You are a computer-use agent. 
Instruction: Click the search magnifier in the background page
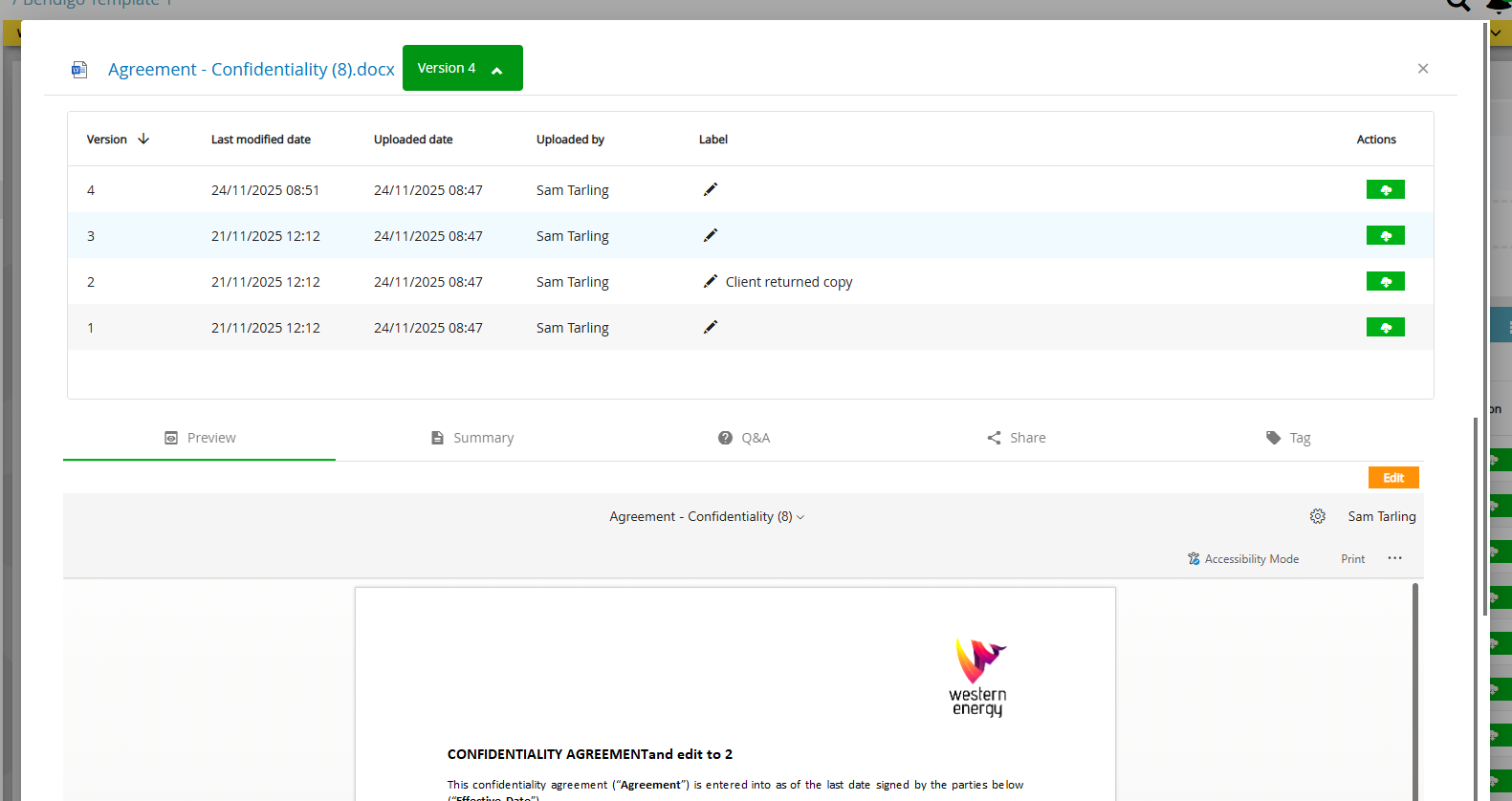pos(1457,5)
